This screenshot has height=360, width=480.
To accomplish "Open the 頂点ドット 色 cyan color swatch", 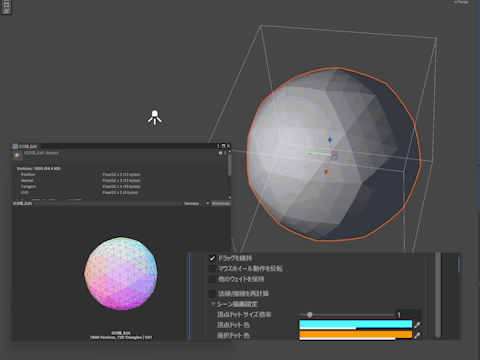I will 356,325.
